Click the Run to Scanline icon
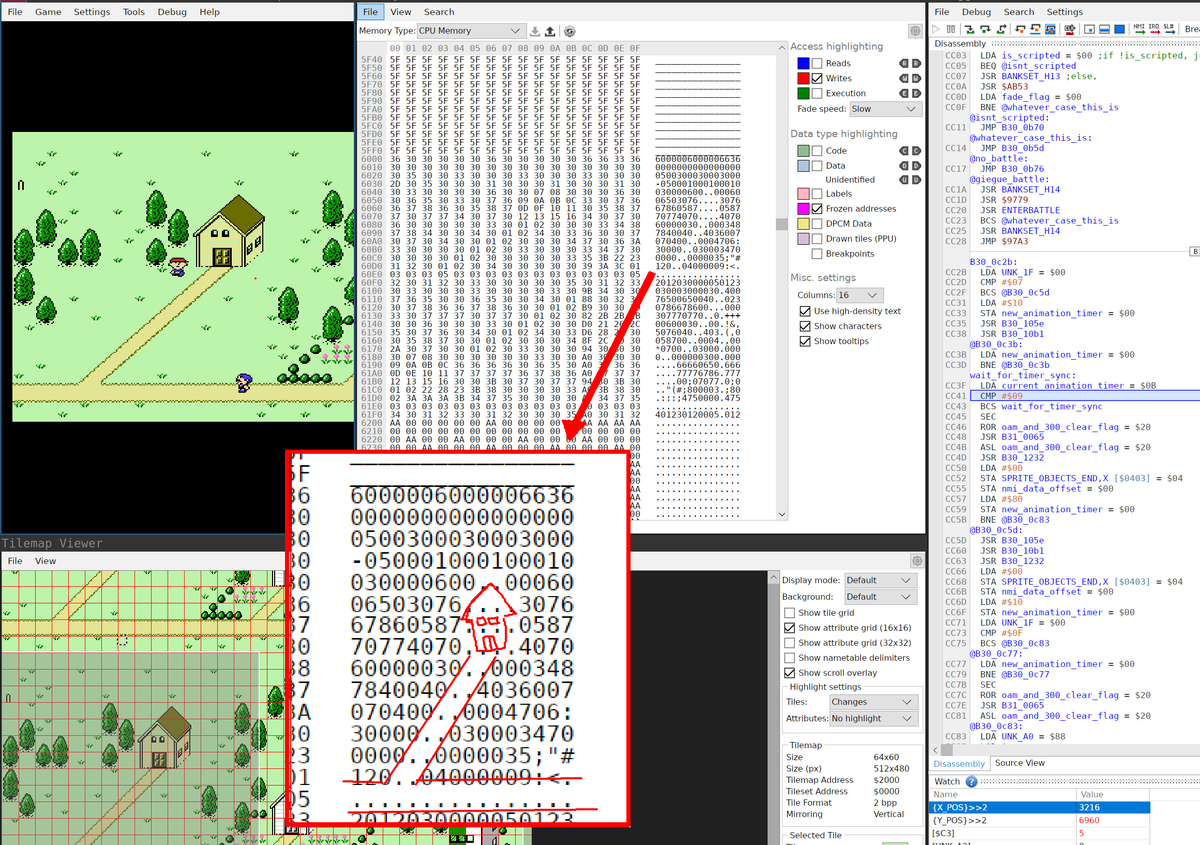The image size is (1200, 845). (1169, 29)
